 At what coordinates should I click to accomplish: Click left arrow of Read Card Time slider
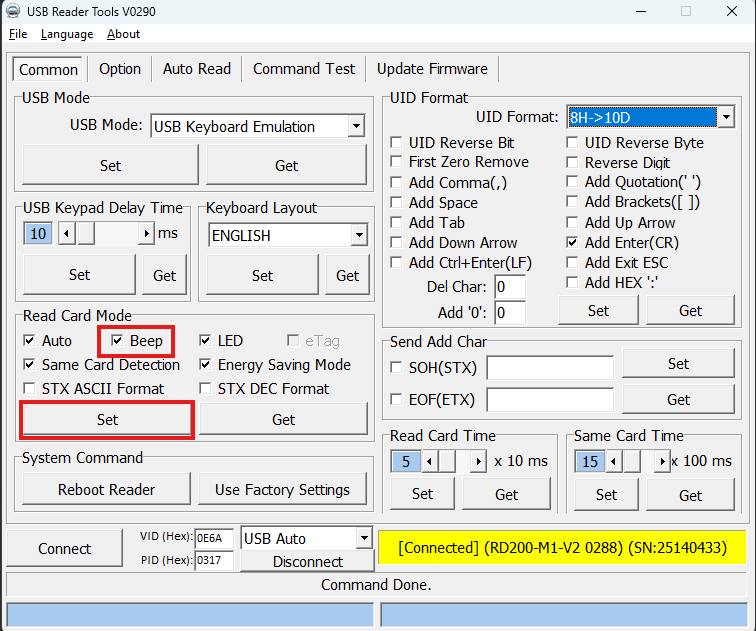430,462
